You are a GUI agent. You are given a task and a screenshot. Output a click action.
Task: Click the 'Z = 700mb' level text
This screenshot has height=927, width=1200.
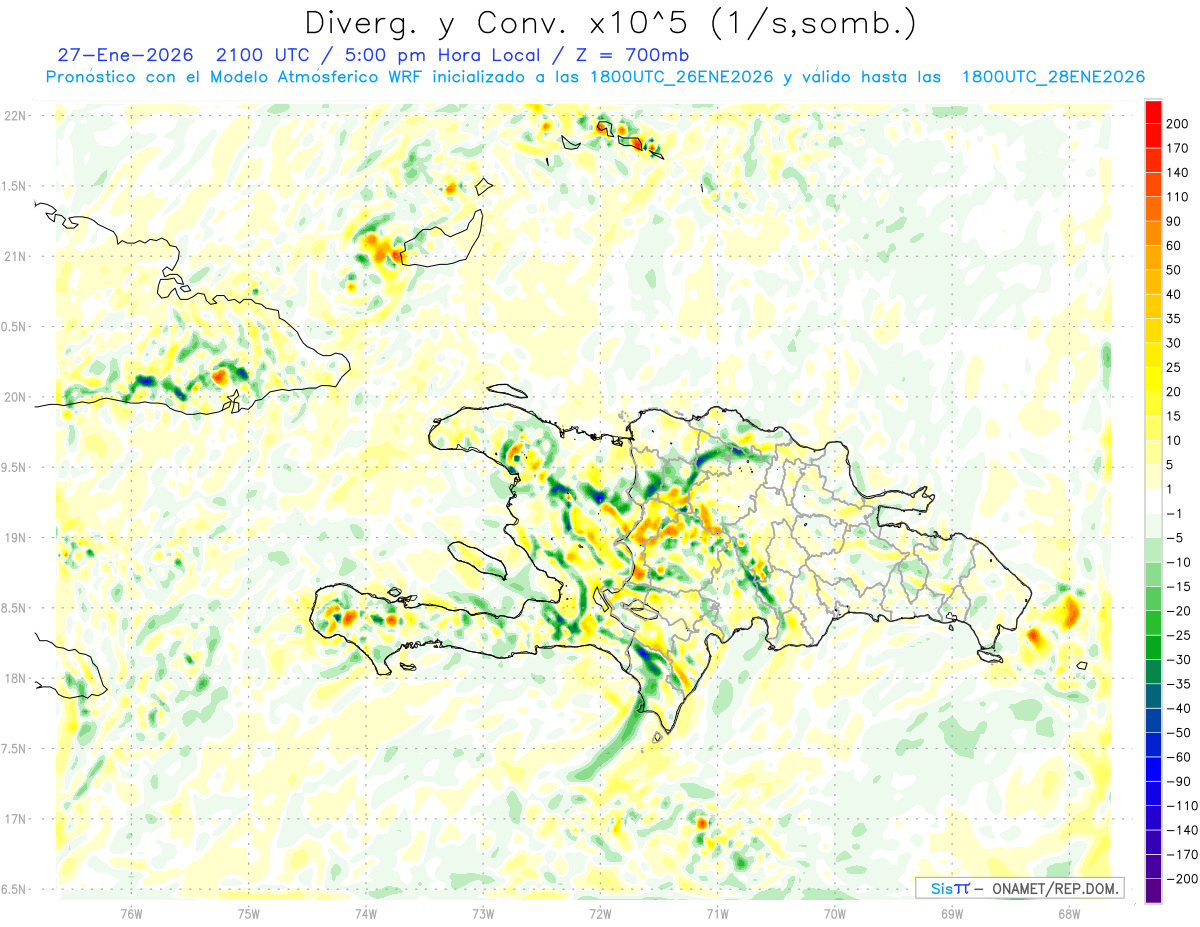tap(633, 54)
